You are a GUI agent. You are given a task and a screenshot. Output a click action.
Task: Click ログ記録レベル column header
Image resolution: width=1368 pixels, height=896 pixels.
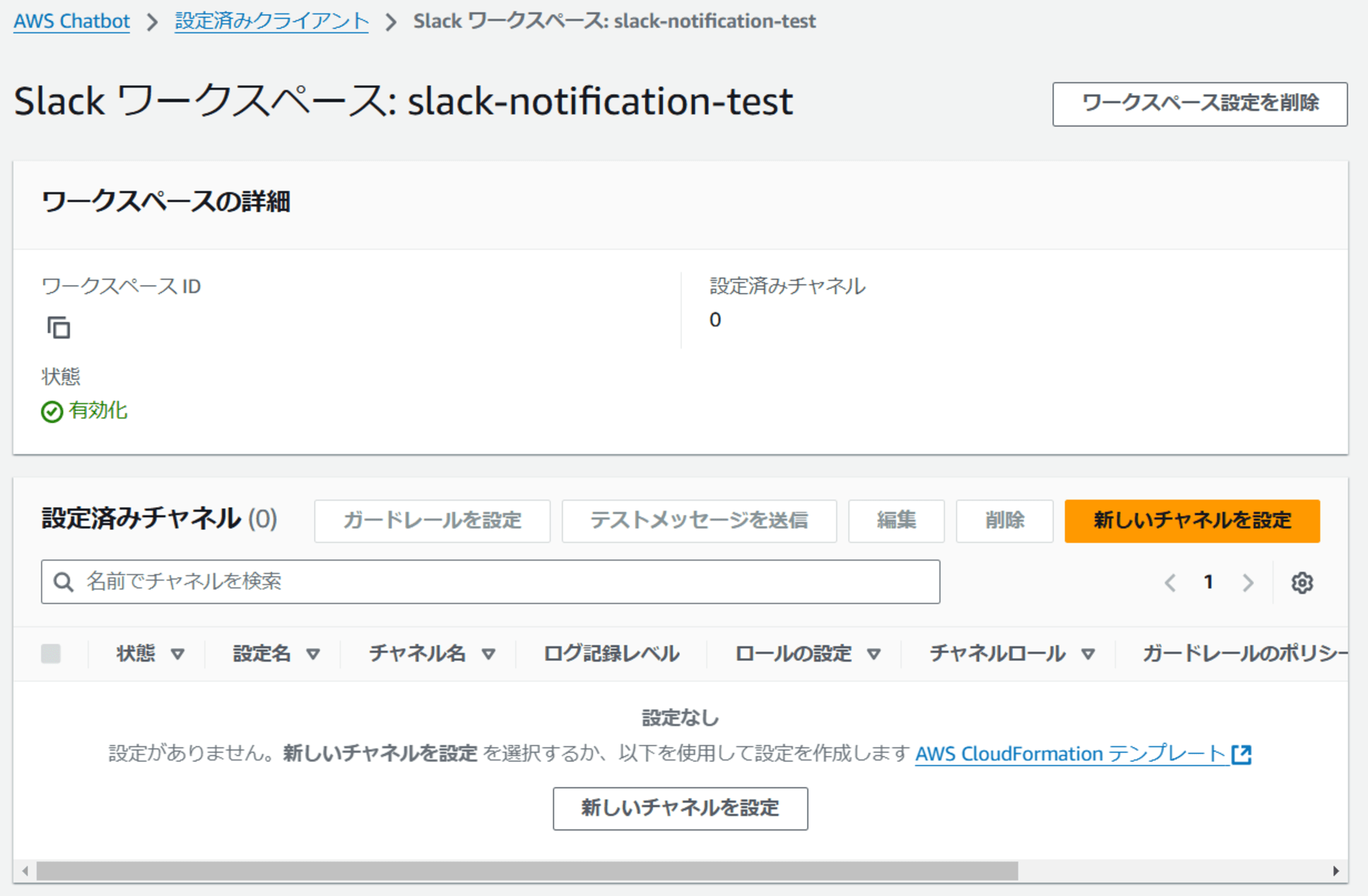tap(611, 654)
